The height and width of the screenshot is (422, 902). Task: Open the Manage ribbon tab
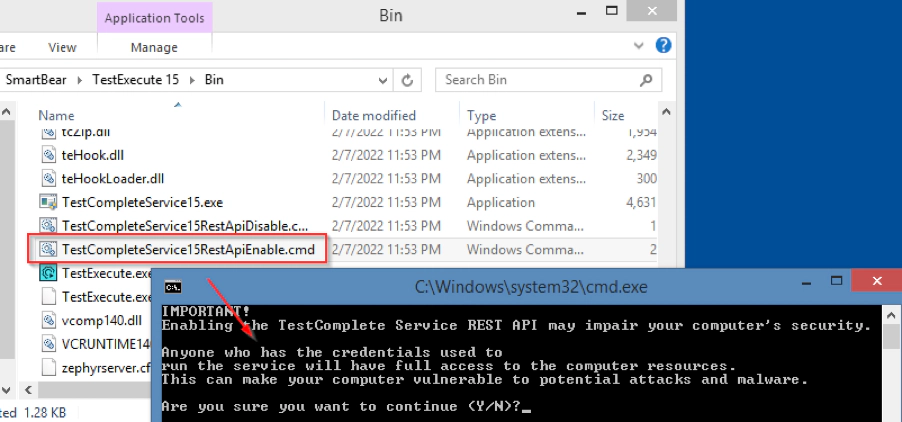(154, 47)
